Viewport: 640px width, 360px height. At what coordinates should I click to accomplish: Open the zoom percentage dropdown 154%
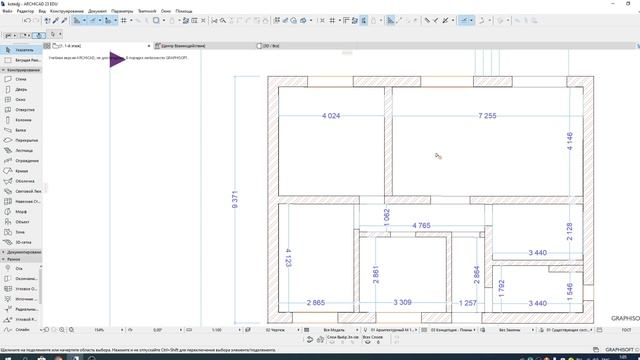[122, 330]
